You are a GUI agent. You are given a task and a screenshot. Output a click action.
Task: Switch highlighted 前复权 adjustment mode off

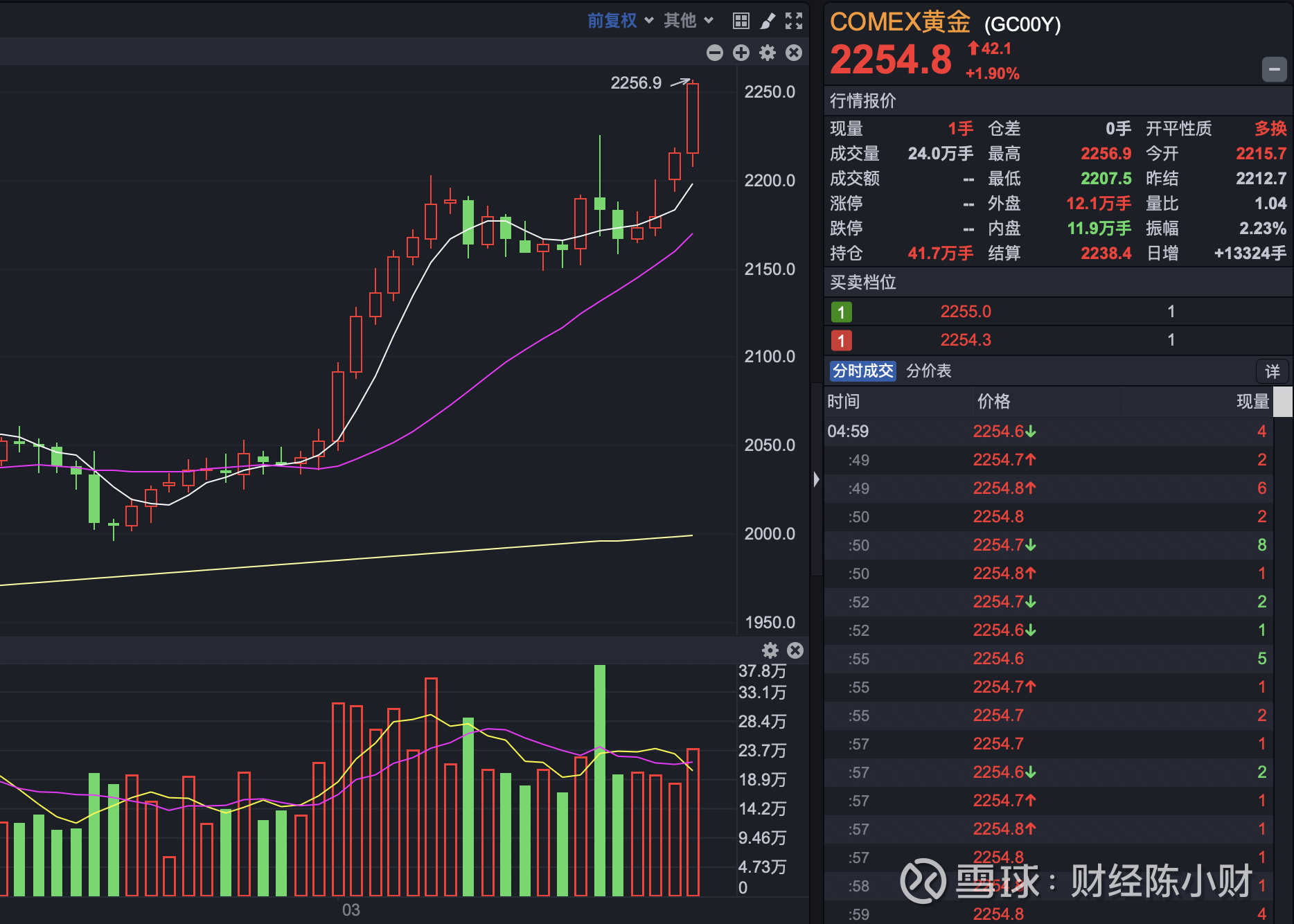pyautogui.click(x=612, y=20)
